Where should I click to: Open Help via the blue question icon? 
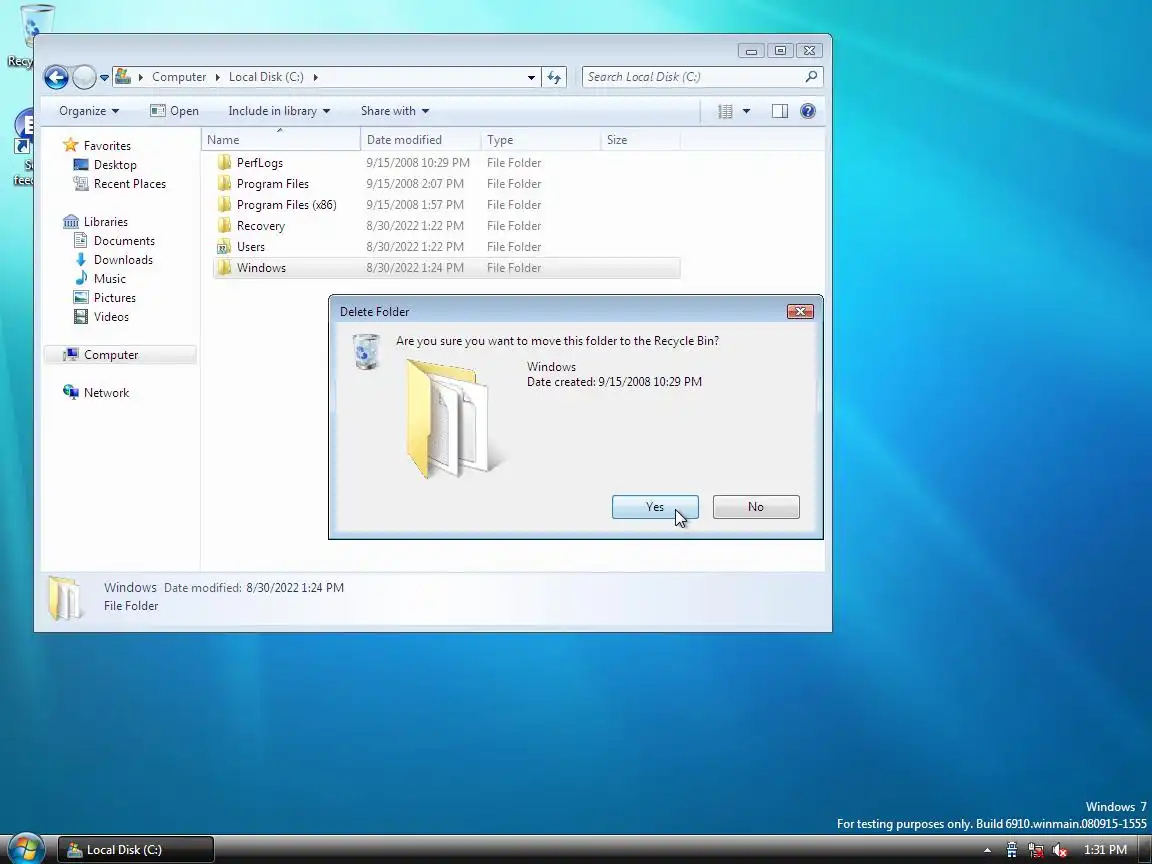click(807, 111)
